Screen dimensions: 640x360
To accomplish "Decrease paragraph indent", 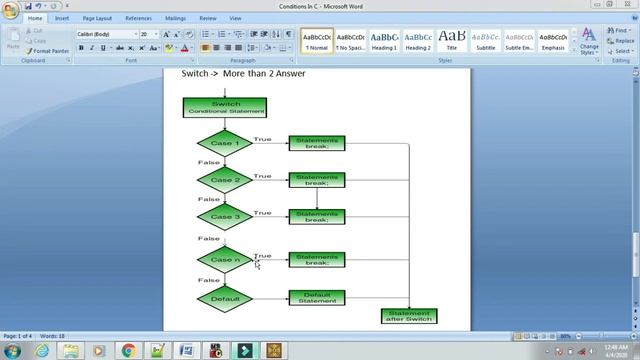I will 253,34.
